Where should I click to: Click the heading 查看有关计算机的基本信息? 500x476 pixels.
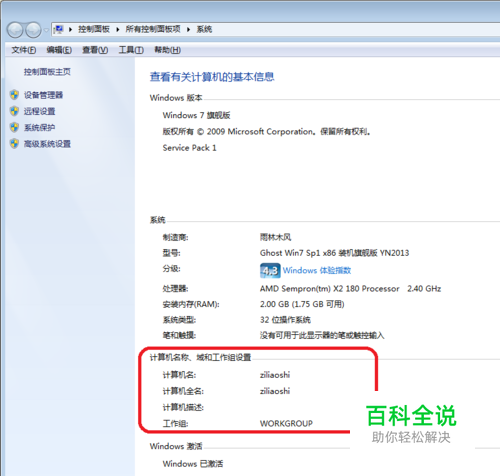pyautogui.click(x=212, y=77)
